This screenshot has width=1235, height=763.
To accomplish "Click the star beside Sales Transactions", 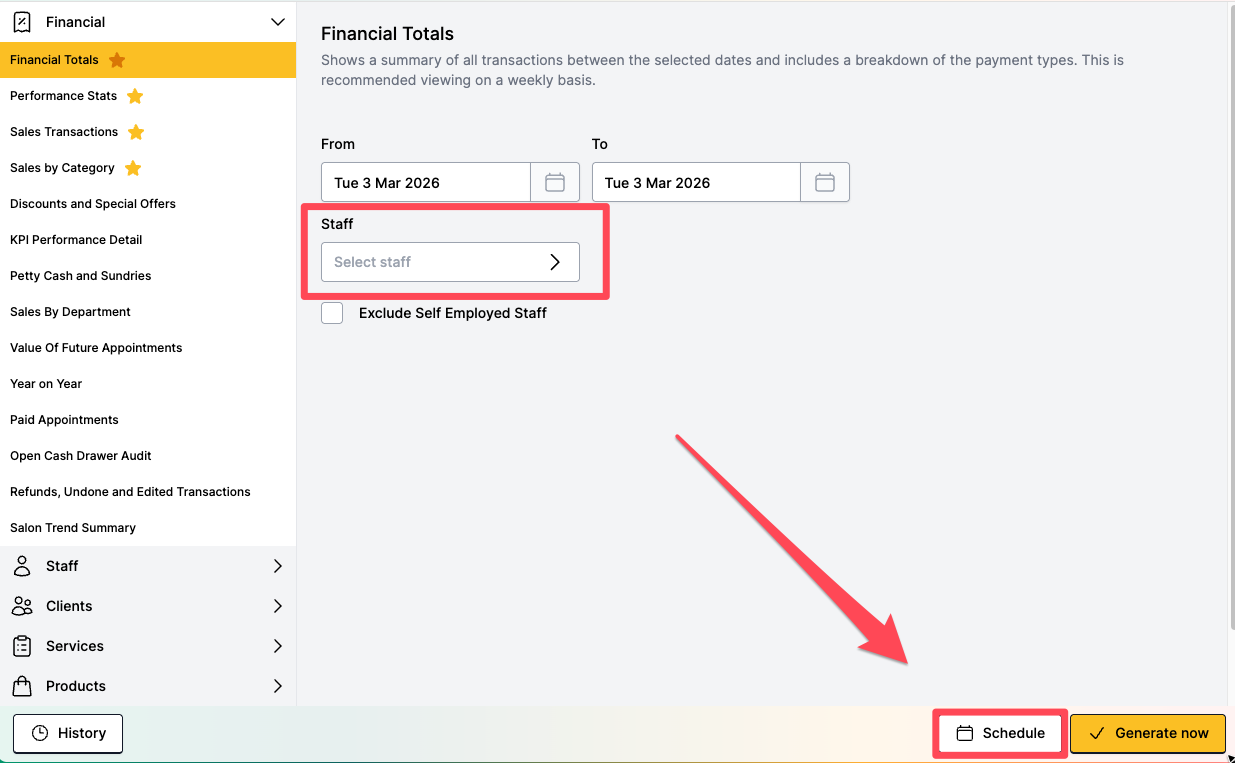I will pos(136,132).
